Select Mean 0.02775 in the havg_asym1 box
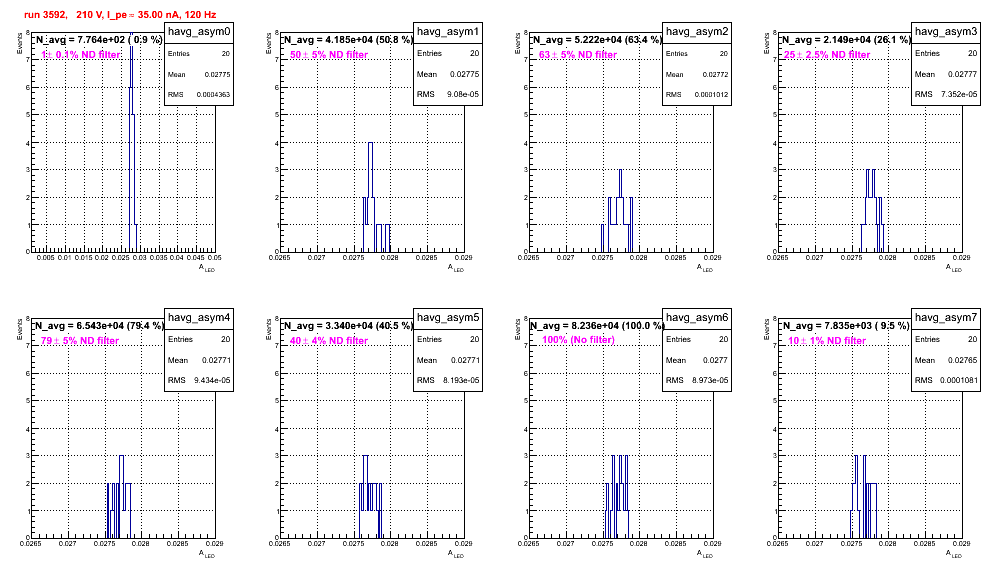This screenshot has height=572, width=996. (x=464, y=74)
